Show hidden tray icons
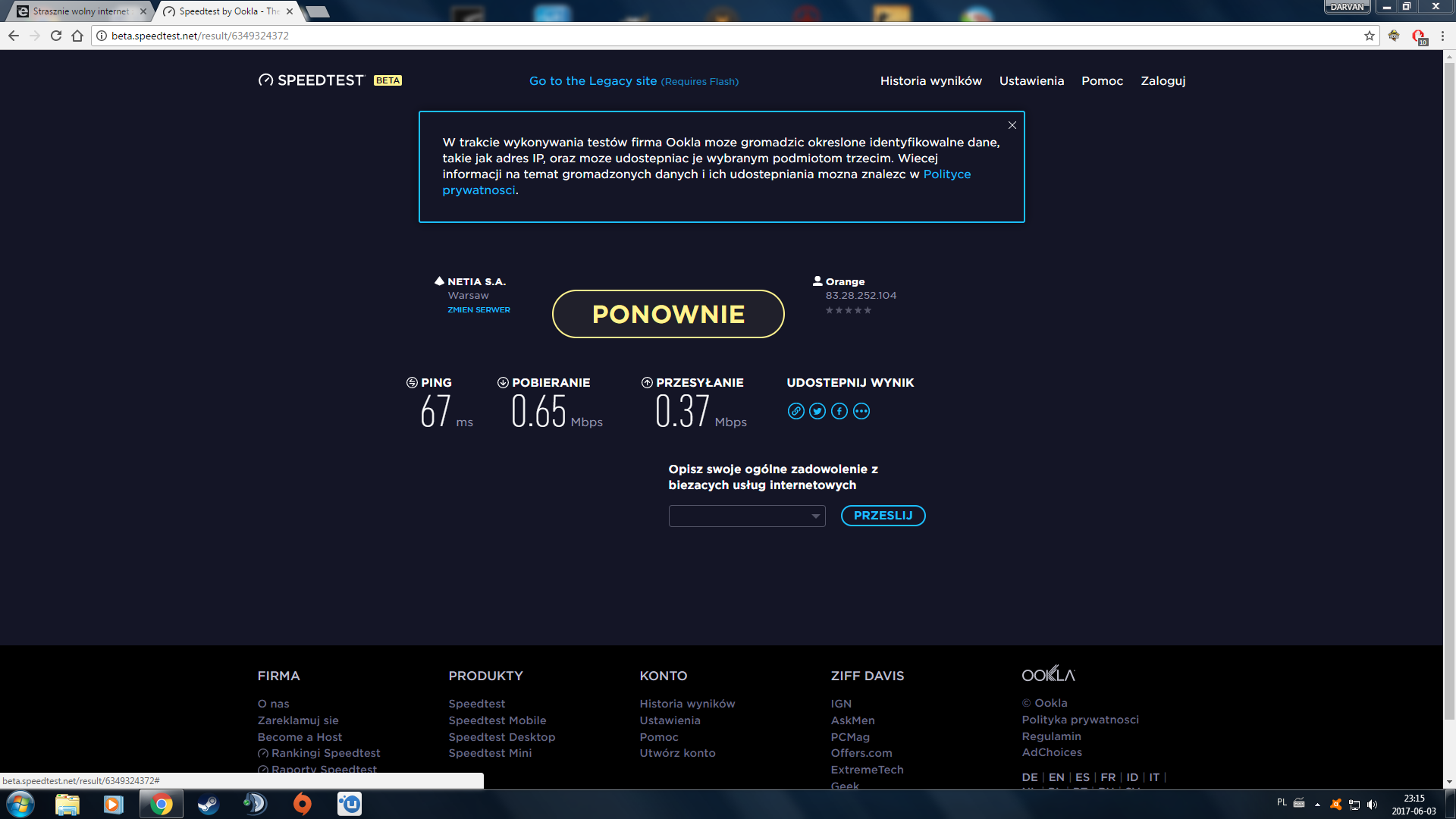The width and height of the screenshot is (1456, 819). (x=1317, y=804)
